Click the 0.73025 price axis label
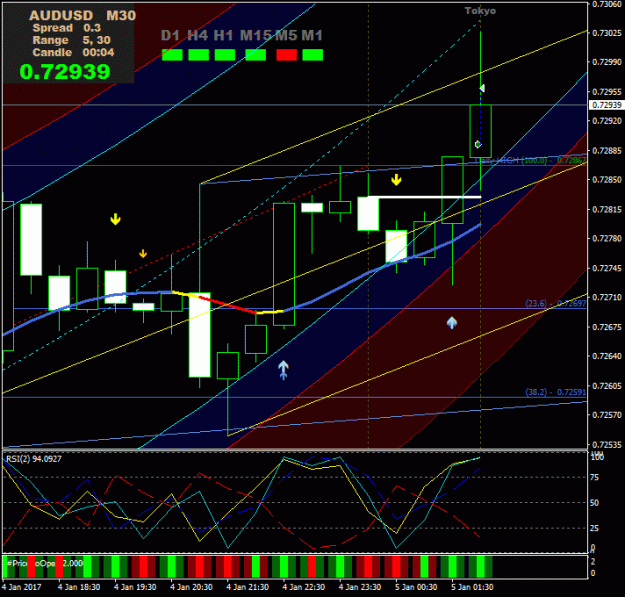The width and height of the screenshot is (625, 597). pos(606,33)
